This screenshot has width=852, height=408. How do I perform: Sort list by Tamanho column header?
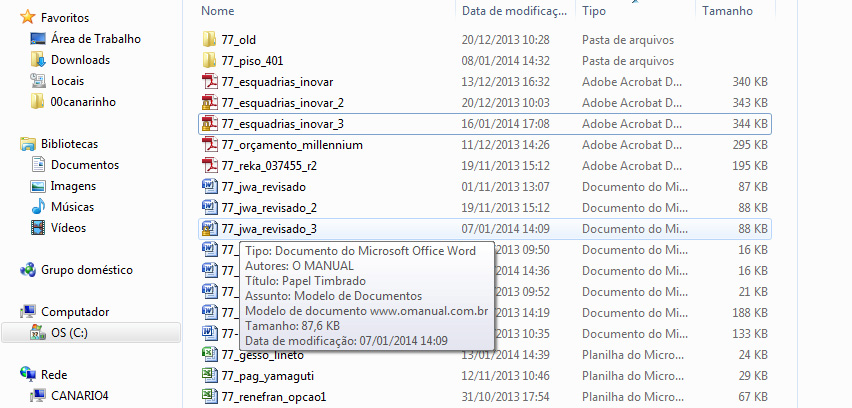[x=727, y=11]
